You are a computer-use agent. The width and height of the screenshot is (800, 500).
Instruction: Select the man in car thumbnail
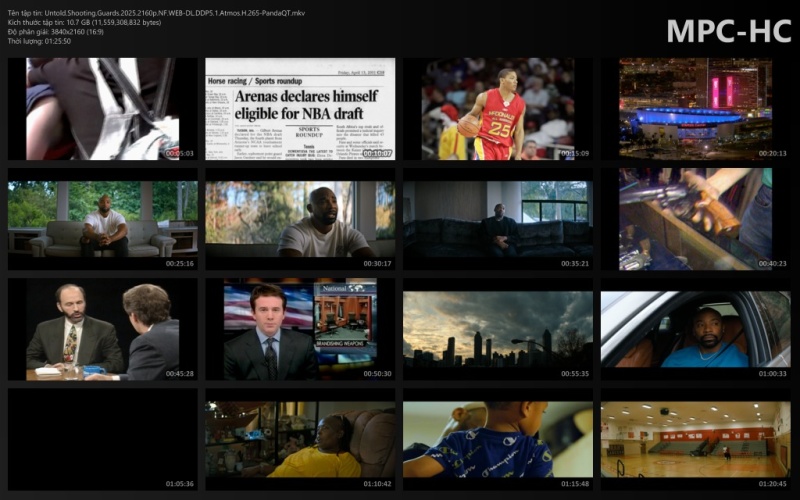695,329
